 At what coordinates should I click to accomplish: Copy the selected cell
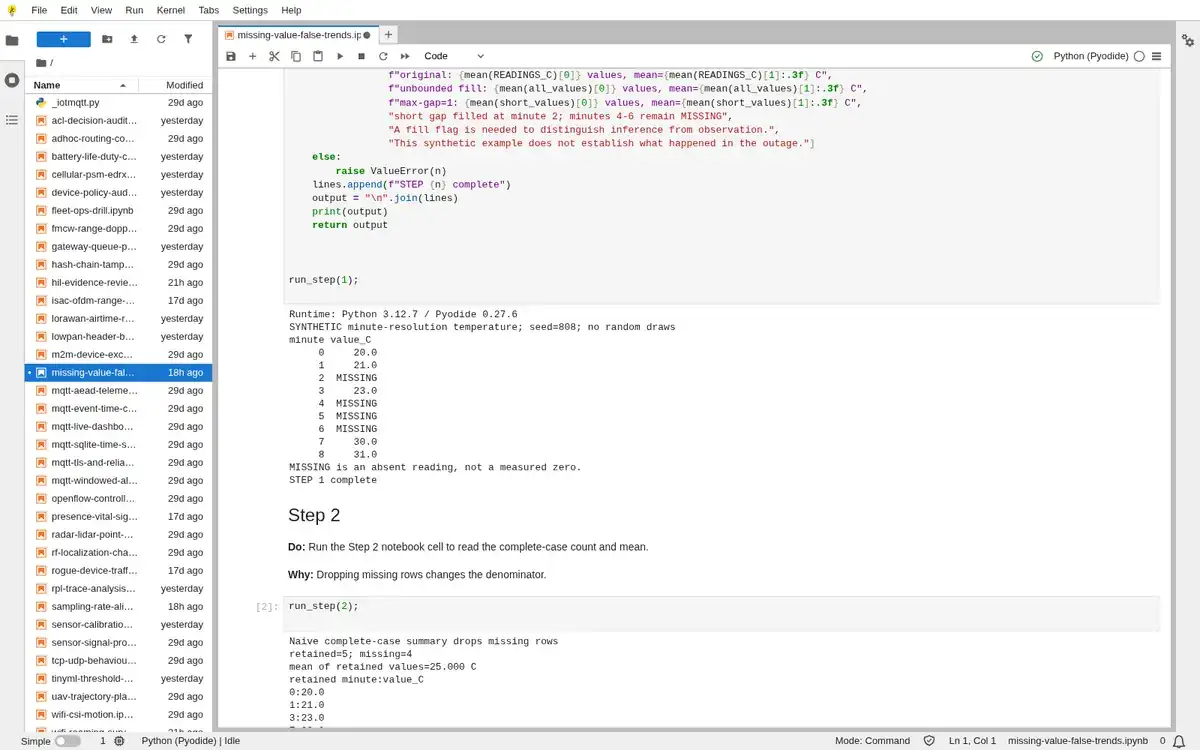tap(296, 56)
